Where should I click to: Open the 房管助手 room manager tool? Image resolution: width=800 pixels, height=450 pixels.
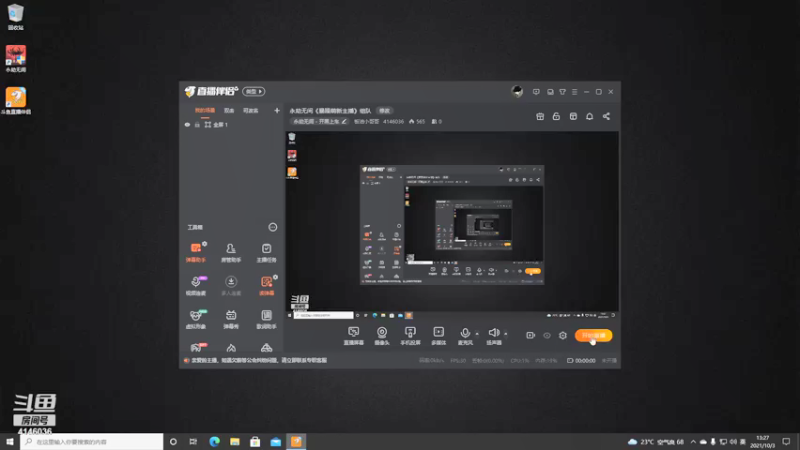pos(231,253)
